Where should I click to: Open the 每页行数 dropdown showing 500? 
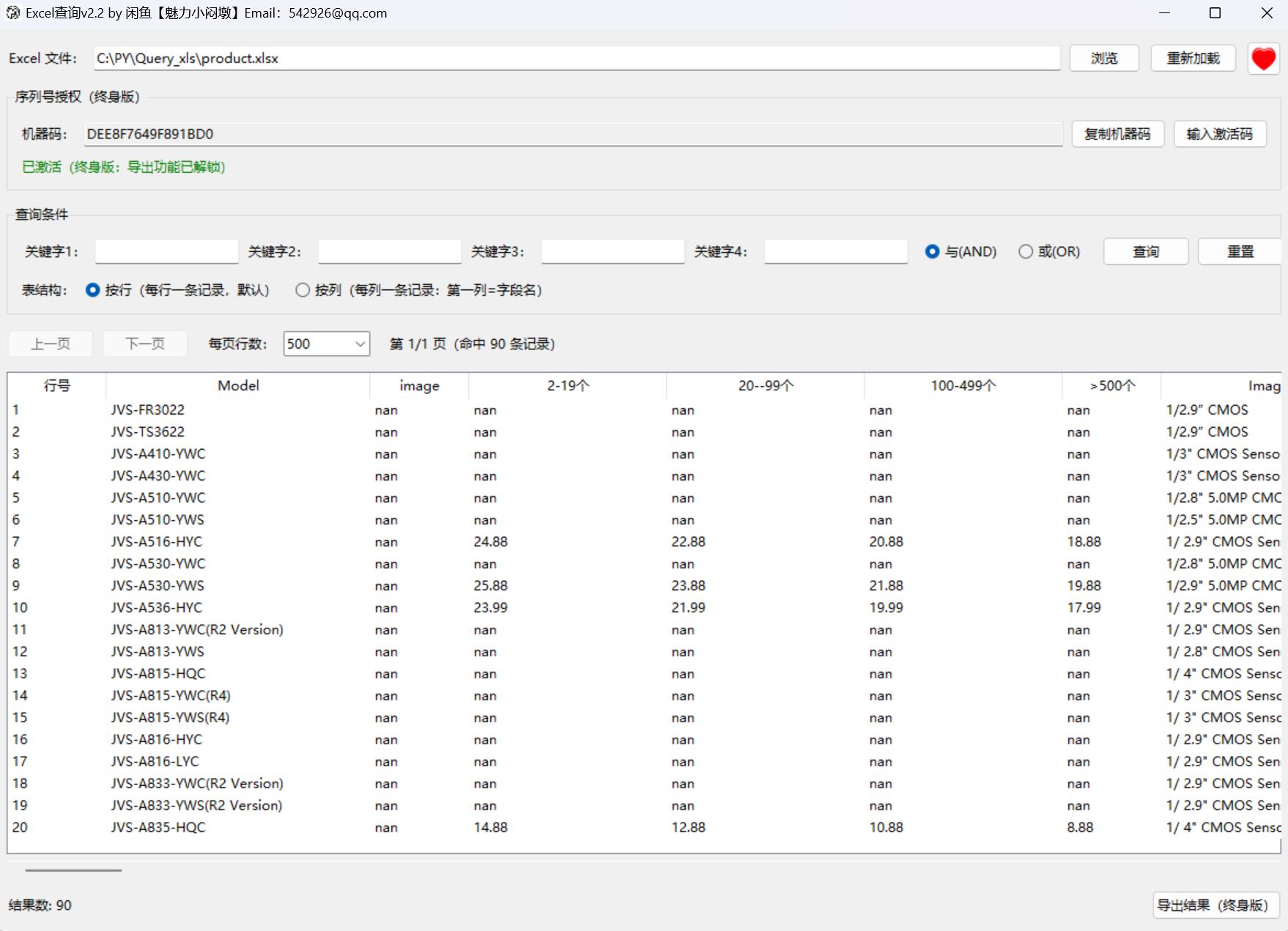pyautogui.click(x=326, y=344)
